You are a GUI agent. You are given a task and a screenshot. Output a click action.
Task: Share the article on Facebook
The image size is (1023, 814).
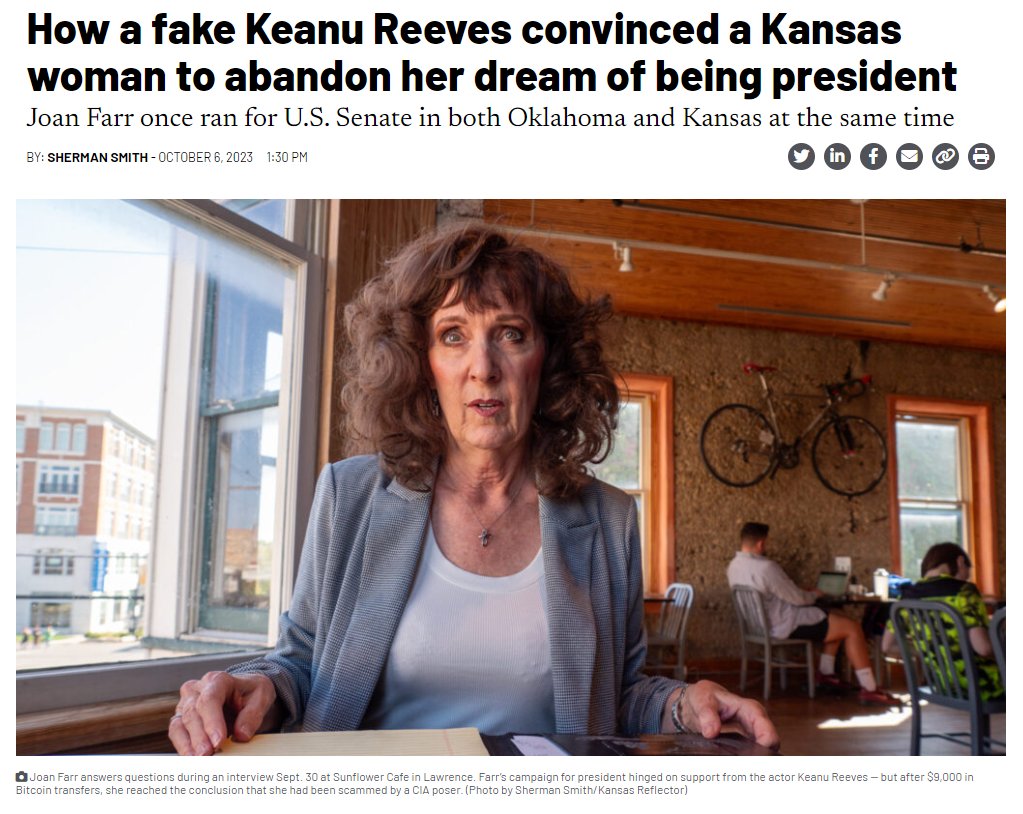873,157
